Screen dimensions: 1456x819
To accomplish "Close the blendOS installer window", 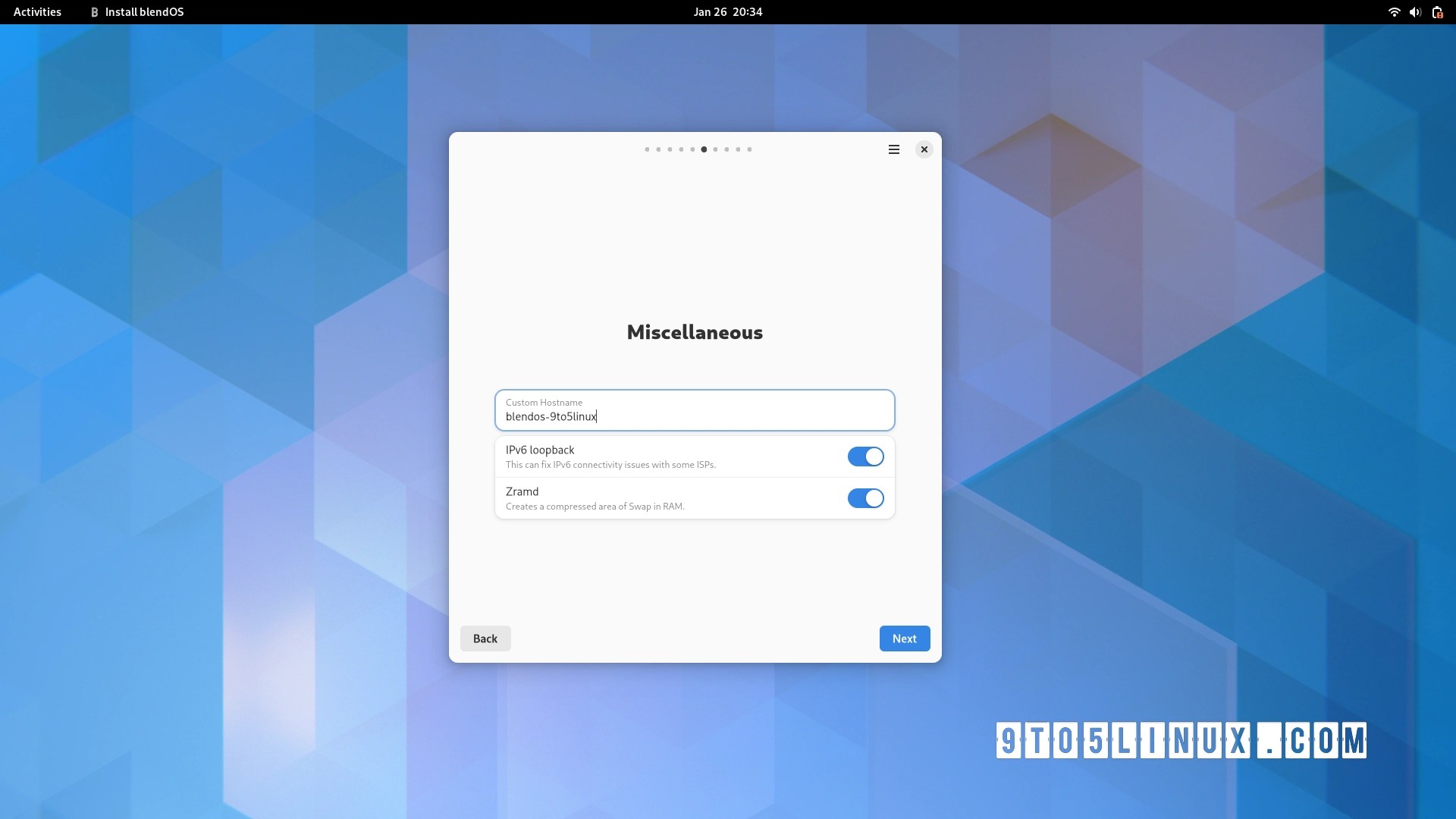I will coord(924,149).
